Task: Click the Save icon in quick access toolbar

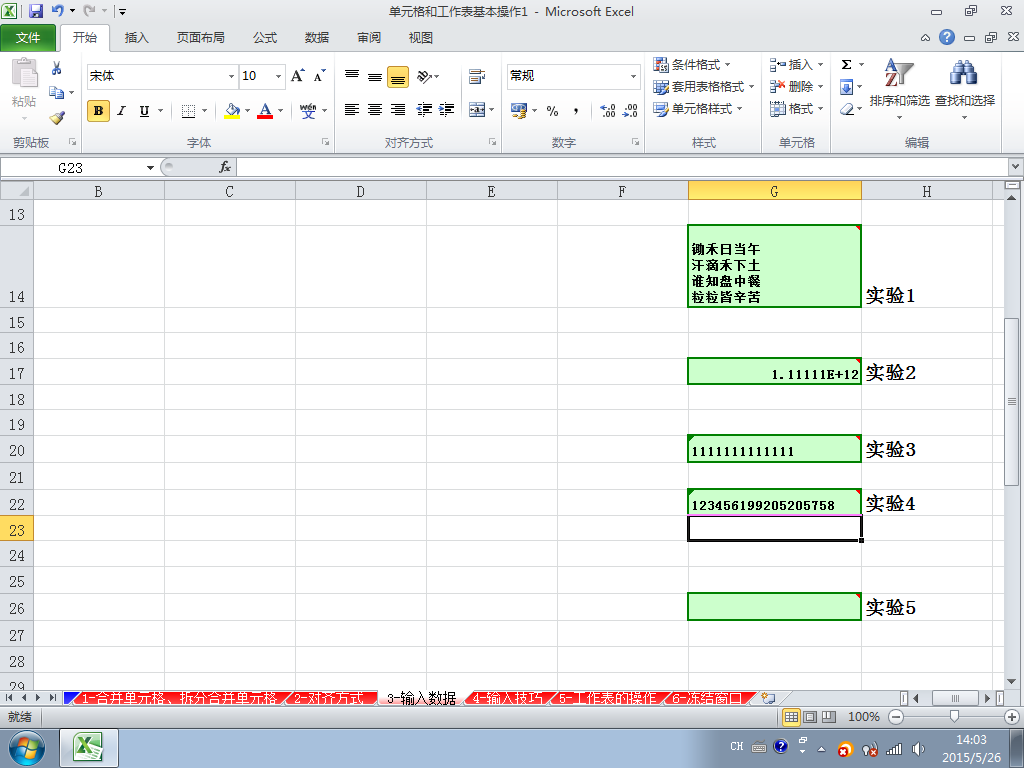Action: tap(35, 11)
